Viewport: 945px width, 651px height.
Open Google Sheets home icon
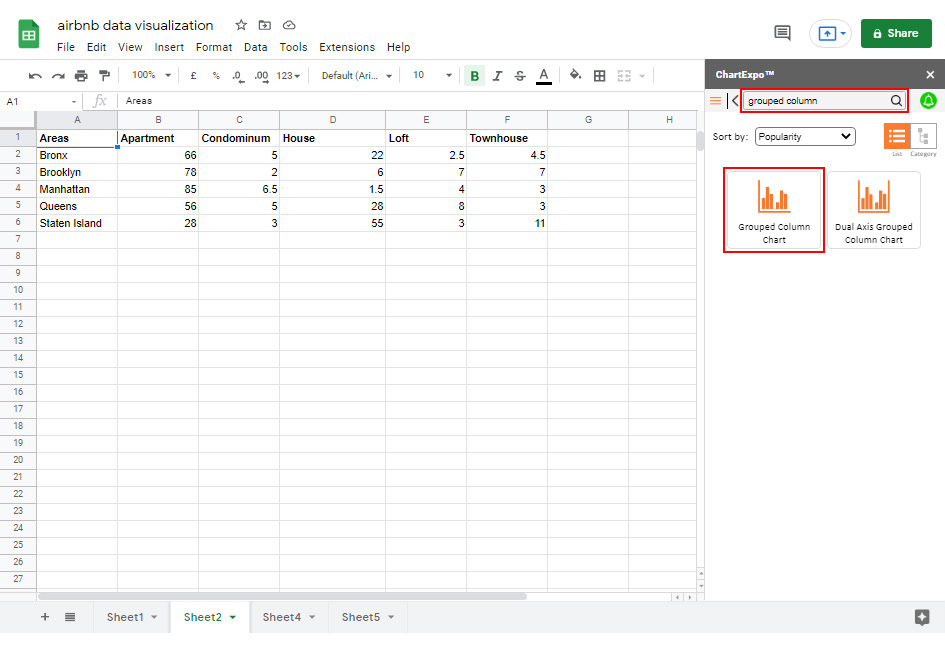point(28,34)
